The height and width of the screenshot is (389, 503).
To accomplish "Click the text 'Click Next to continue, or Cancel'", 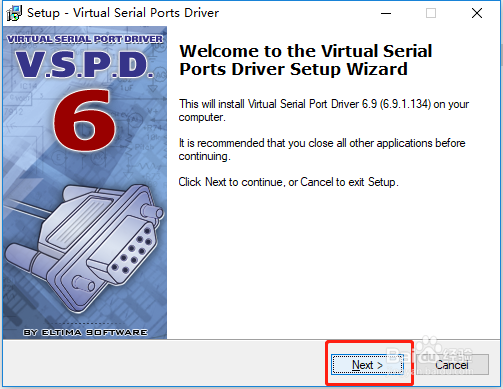I will [256, 182].
